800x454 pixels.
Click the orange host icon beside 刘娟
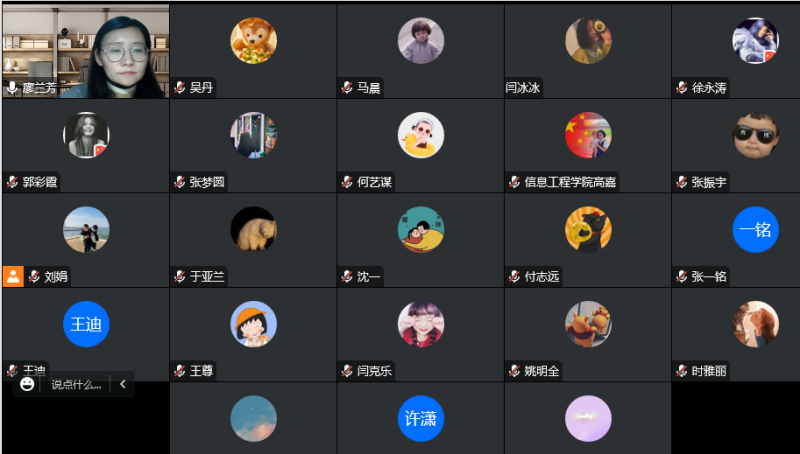pos(13,276)
